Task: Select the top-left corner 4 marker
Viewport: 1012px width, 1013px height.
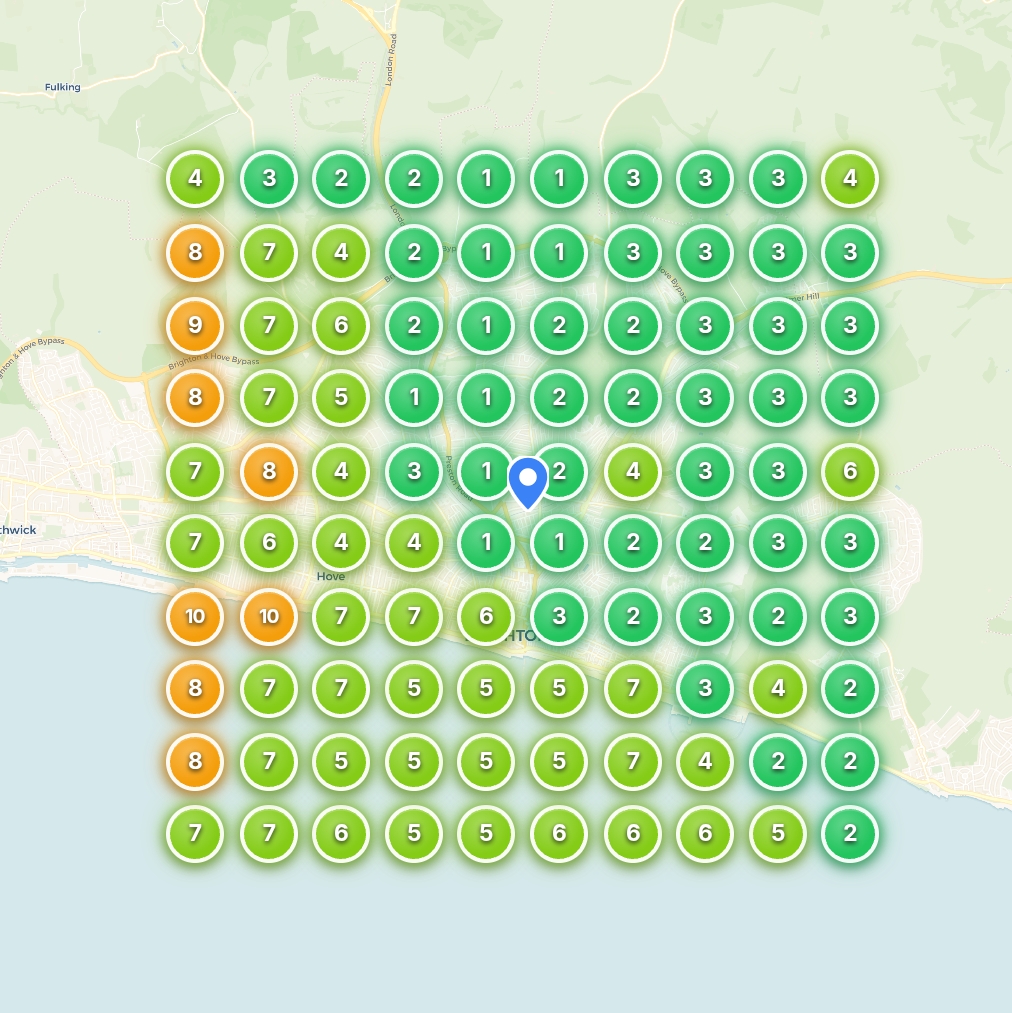Action: [195, 179]
